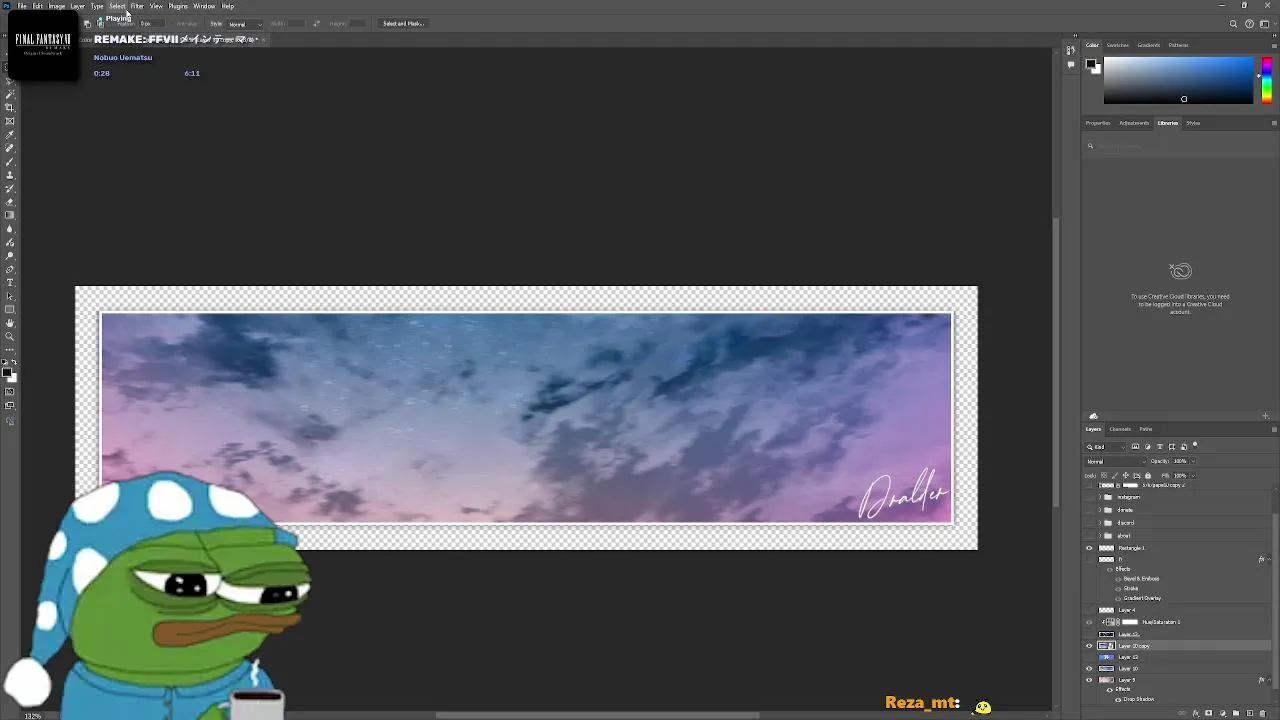Select the Hand tool
1280x720 pixels.
click(x=10, y=322)
